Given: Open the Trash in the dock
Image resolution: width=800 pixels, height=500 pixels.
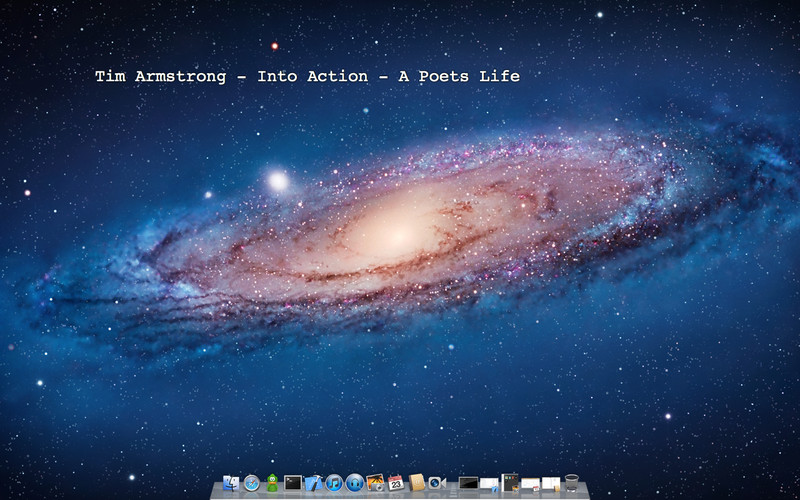Looking at the screenshot, I should coord(571,483).
